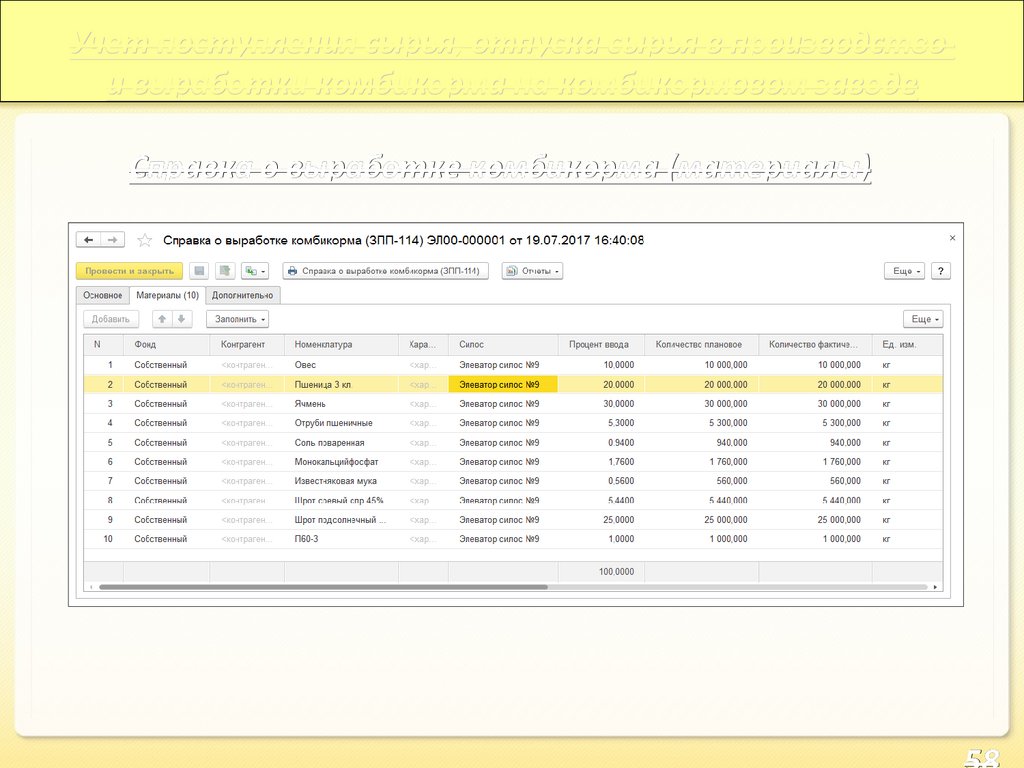This screenshot has width=1024, height=768.
Task: Move row up with the up arrow
Action: (x=161, y=319)
